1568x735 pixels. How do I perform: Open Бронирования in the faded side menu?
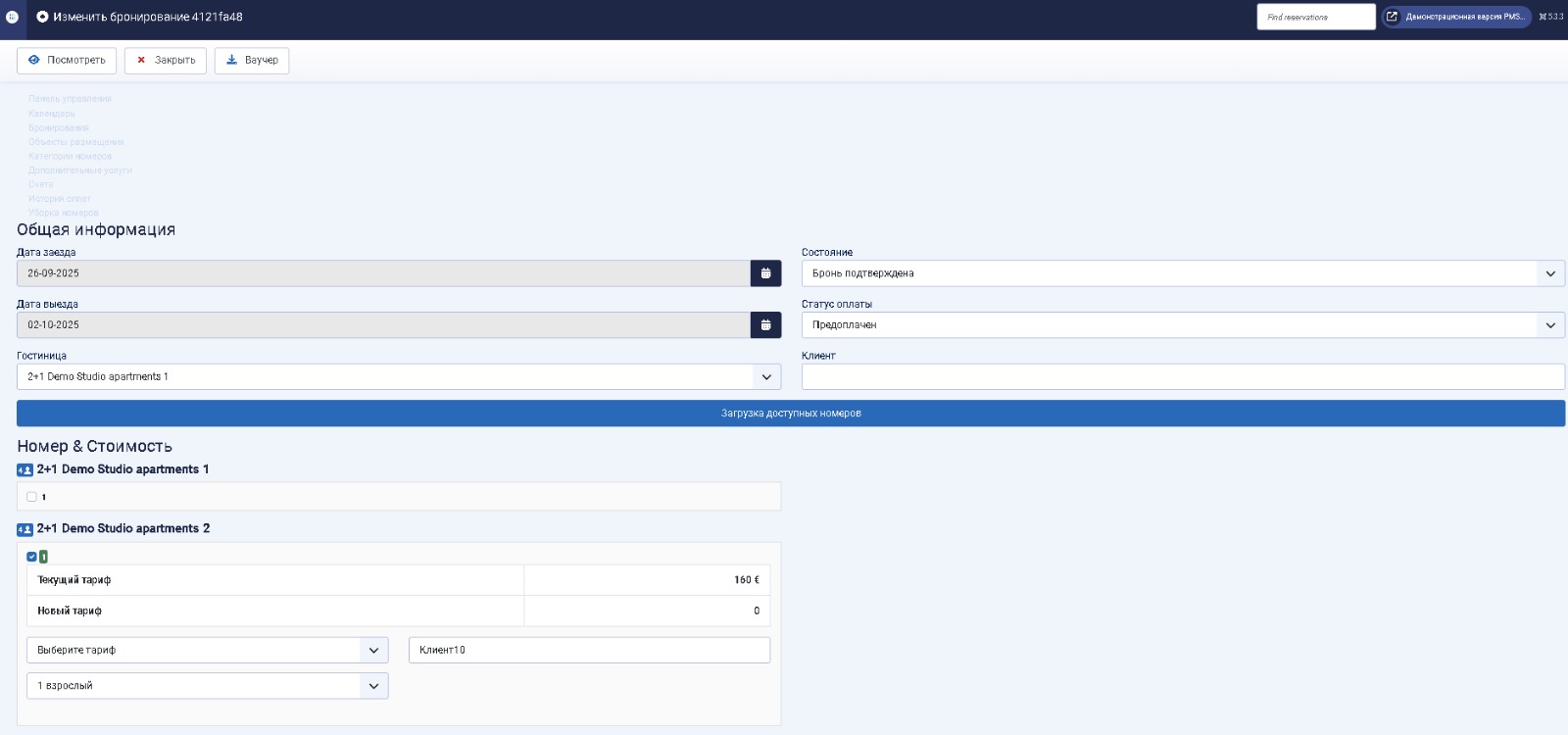pos(59,128)
